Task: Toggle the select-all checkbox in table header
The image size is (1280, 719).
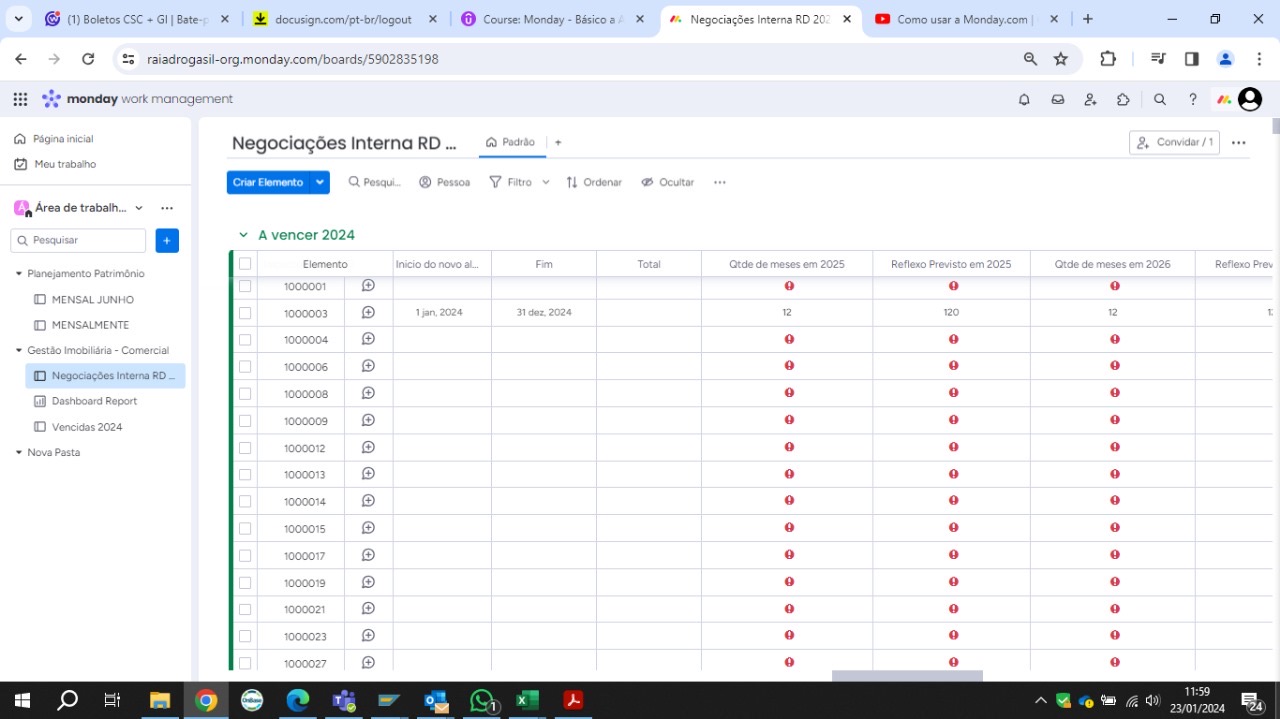Action: (x=245, y=264)
